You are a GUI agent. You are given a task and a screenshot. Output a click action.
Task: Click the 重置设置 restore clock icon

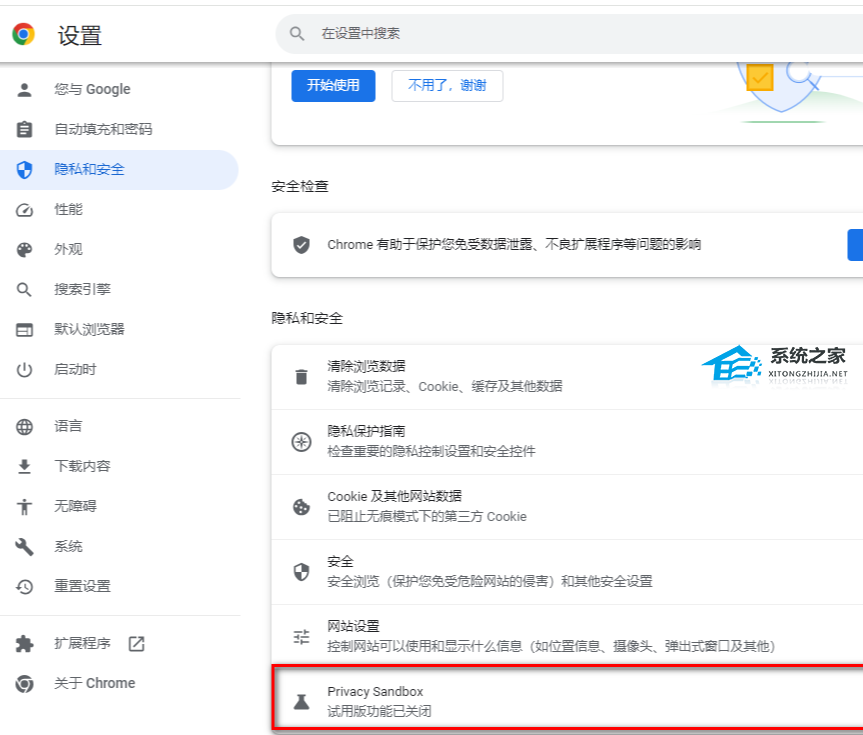click(x=24, y=586)
